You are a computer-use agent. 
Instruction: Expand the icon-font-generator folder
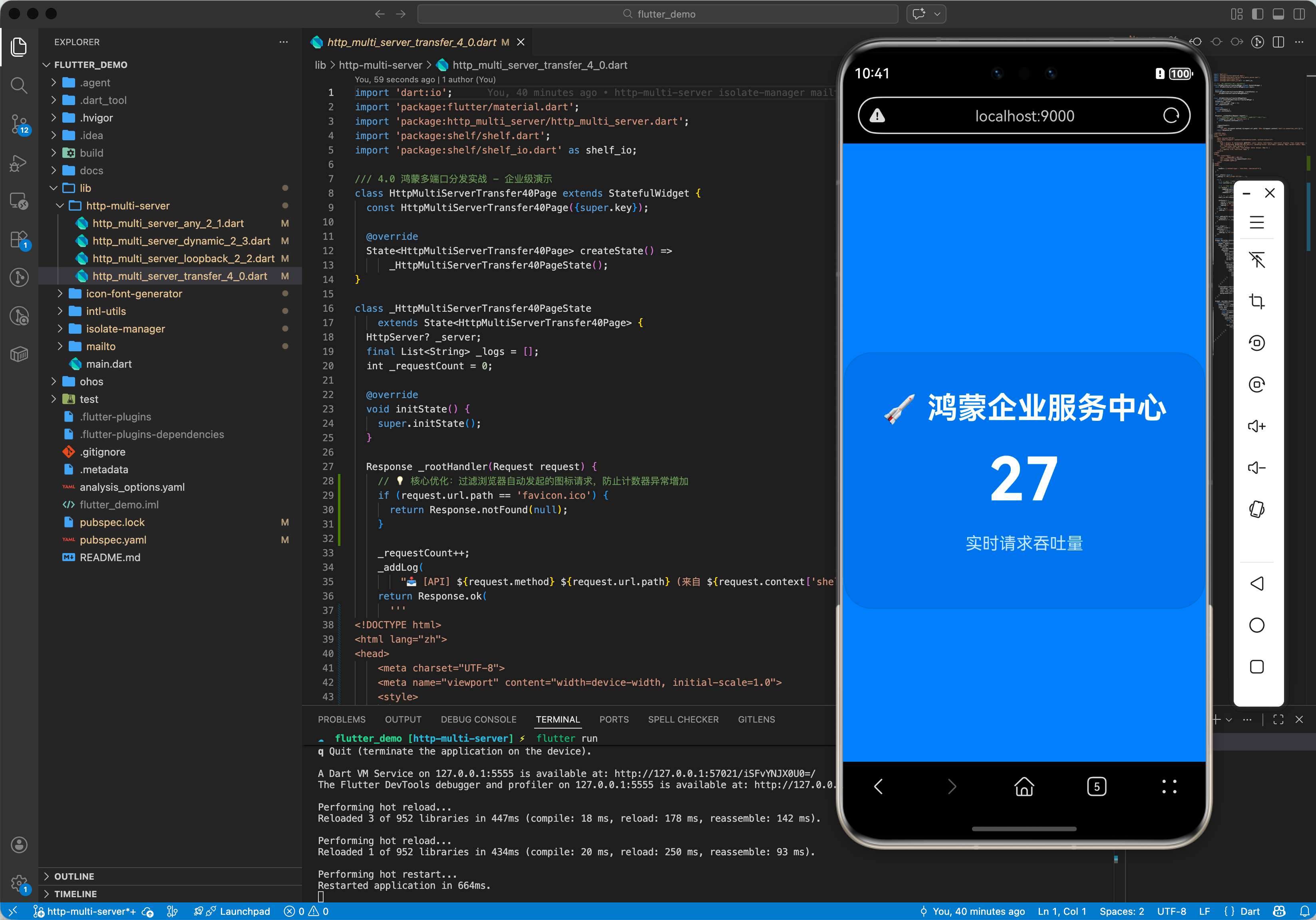coord(134,293)
